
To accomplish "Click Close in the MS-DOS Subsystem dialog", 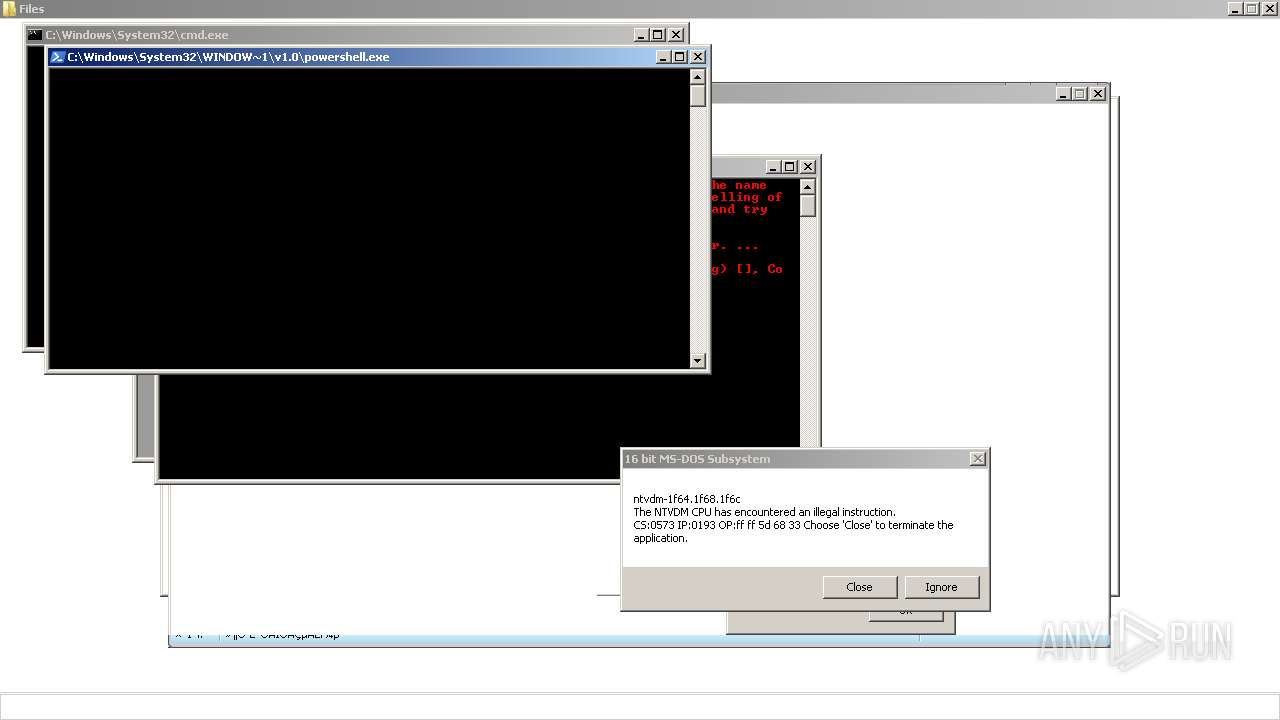I will click(860, 587).
